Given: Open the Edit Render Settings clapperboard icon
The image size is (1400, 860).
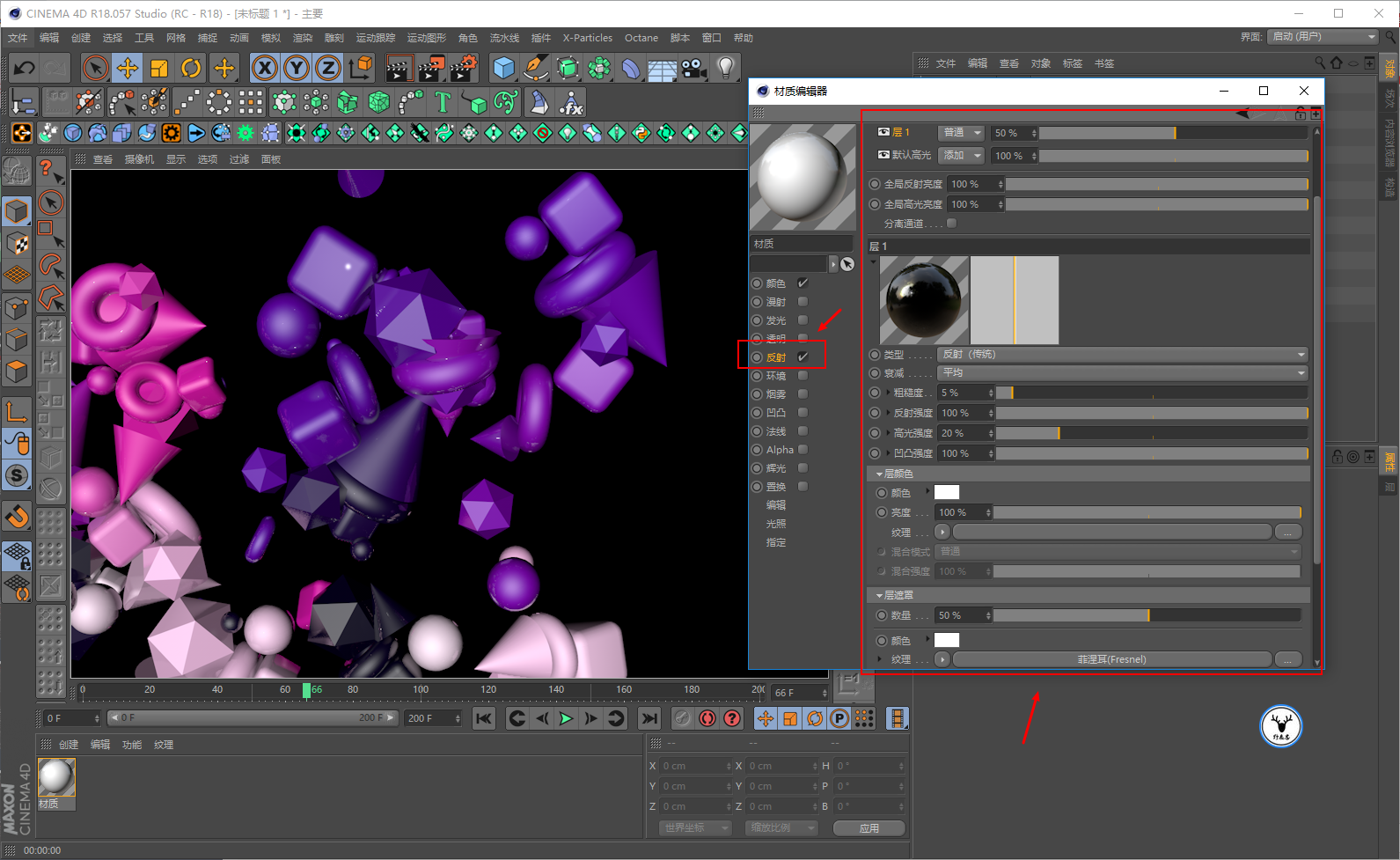Looking at the screenshot, I should 464,68.
